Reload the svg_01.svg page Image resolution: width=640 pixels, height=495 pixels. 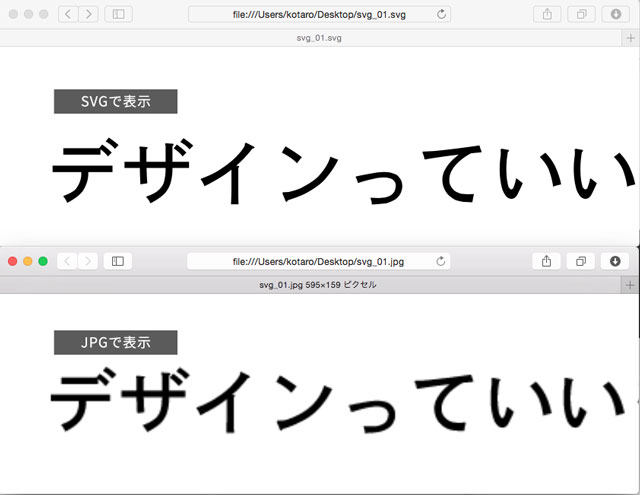[441, 14]
